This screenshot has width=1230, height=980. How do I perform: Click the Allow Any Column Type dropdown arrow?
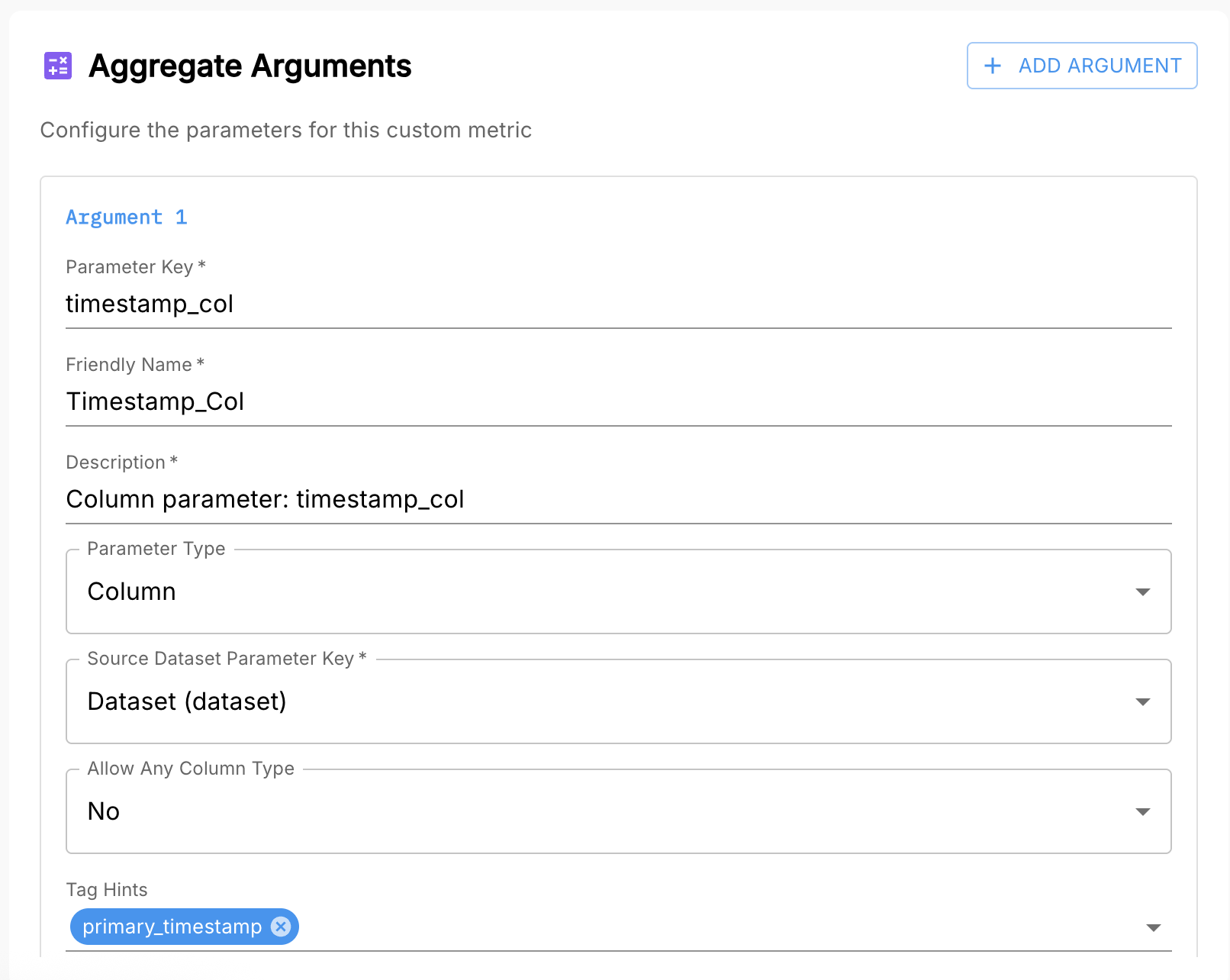pyautogui.click(x=1142, y=811)
